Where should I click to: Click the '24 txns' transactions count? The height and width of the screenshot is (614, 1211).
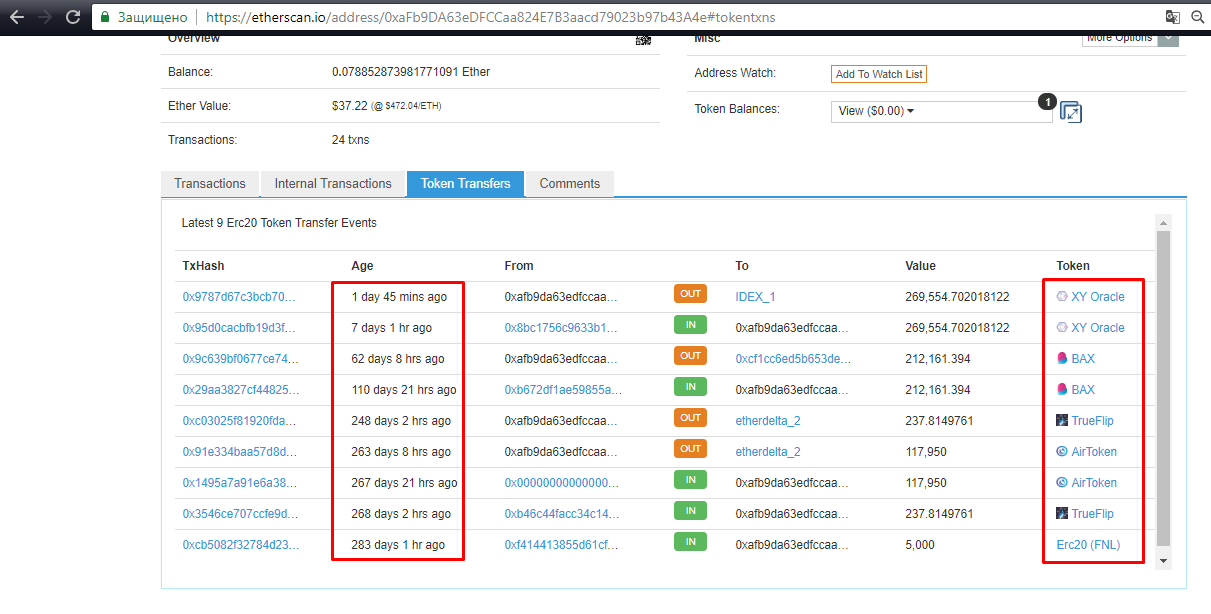point(351,140)
